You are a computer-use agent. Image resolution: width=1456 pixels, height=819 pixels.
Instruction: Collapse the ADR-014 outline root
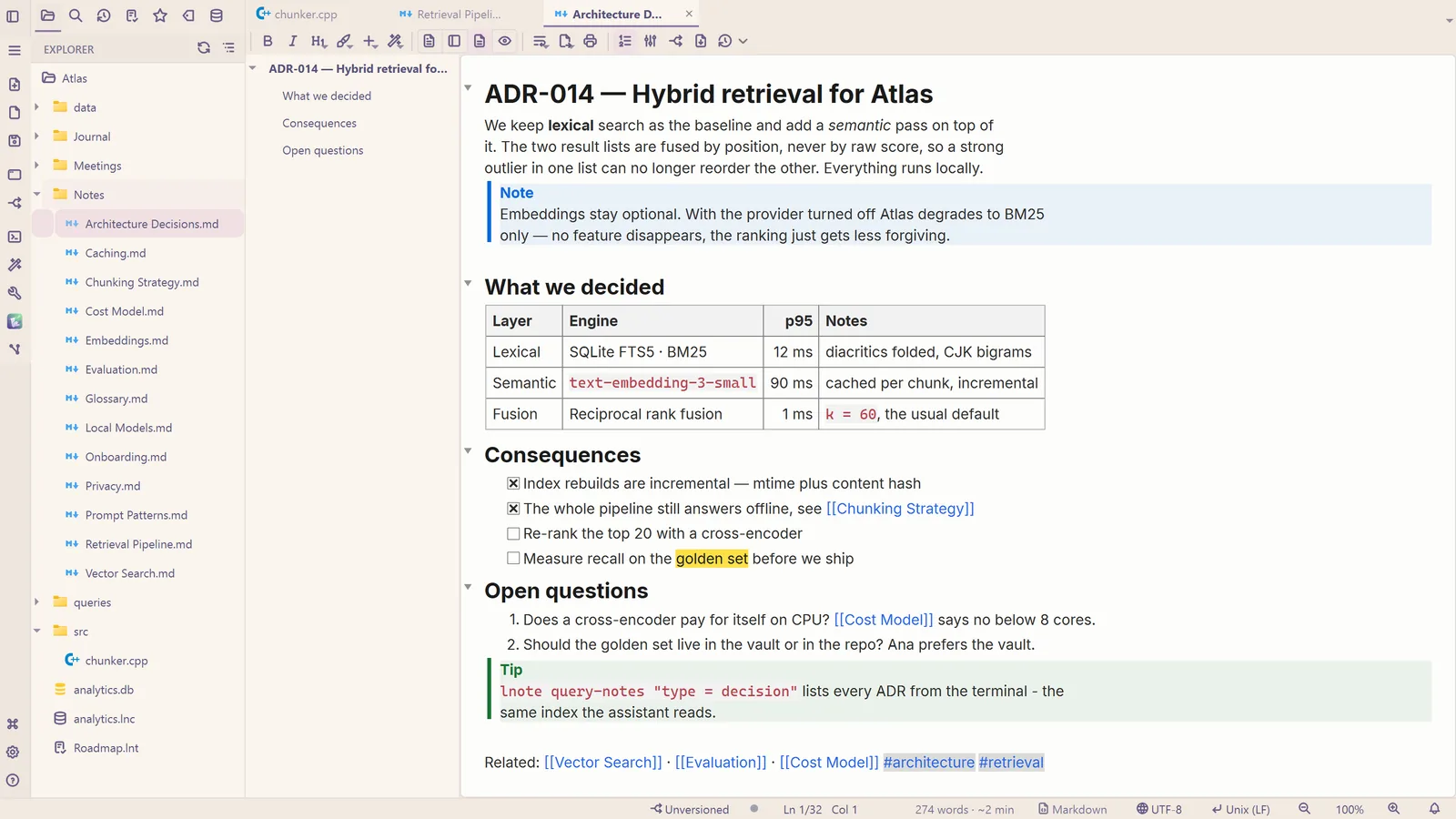253,68
